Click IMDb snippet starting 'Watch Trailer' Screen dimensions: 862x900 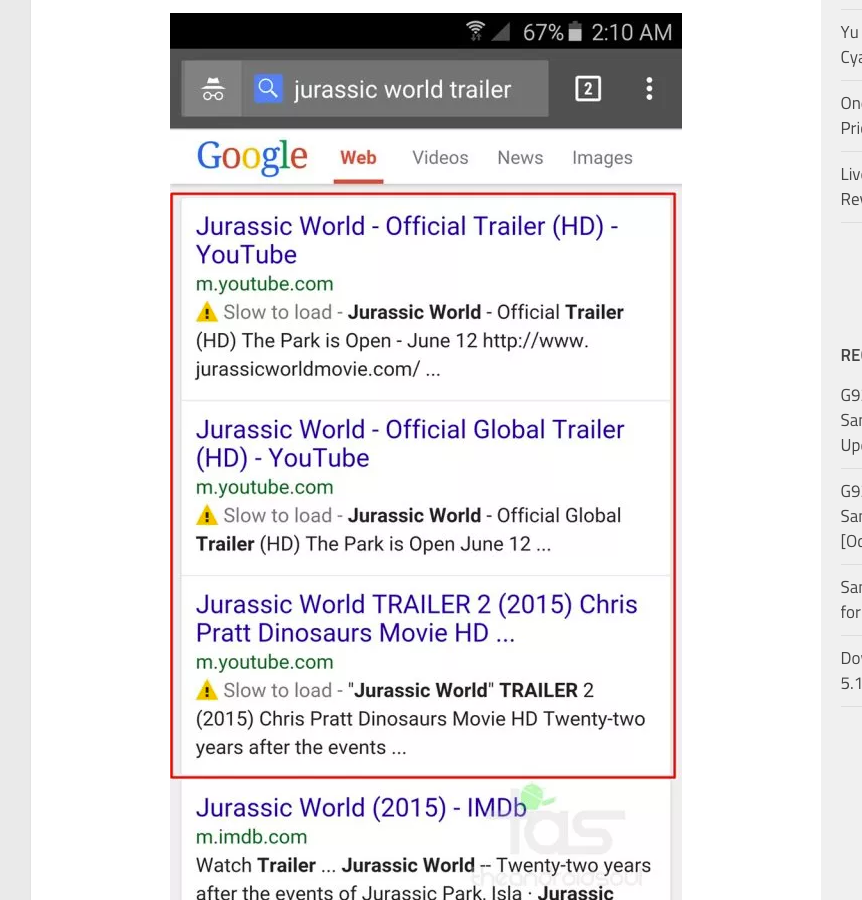[423, 878]
